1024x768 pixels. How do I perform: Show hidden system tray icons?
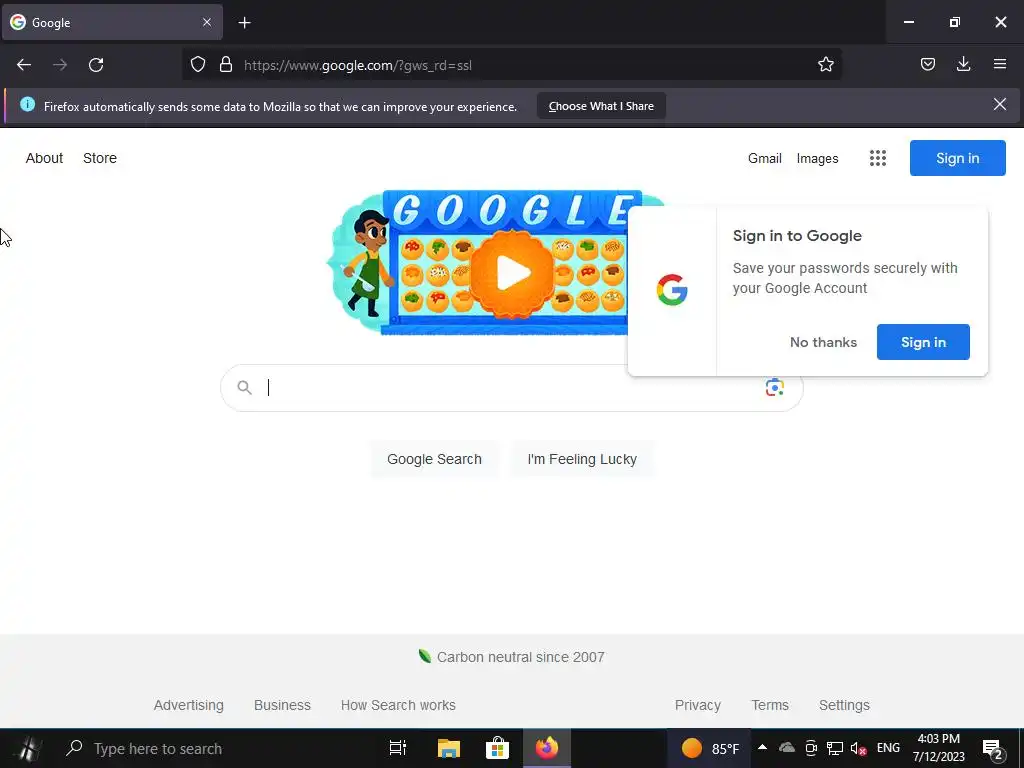point(762,747)
